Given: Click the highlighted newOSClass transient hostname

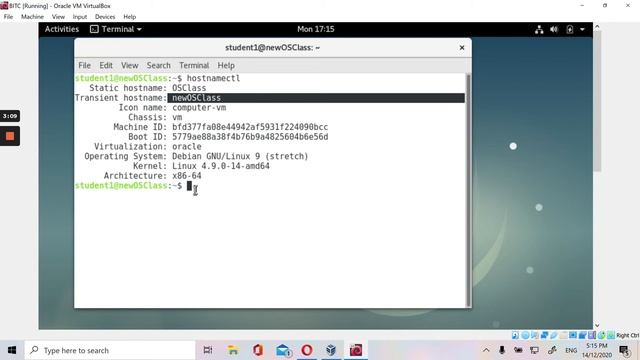Looking at the screenshot, I should [196, 98].
